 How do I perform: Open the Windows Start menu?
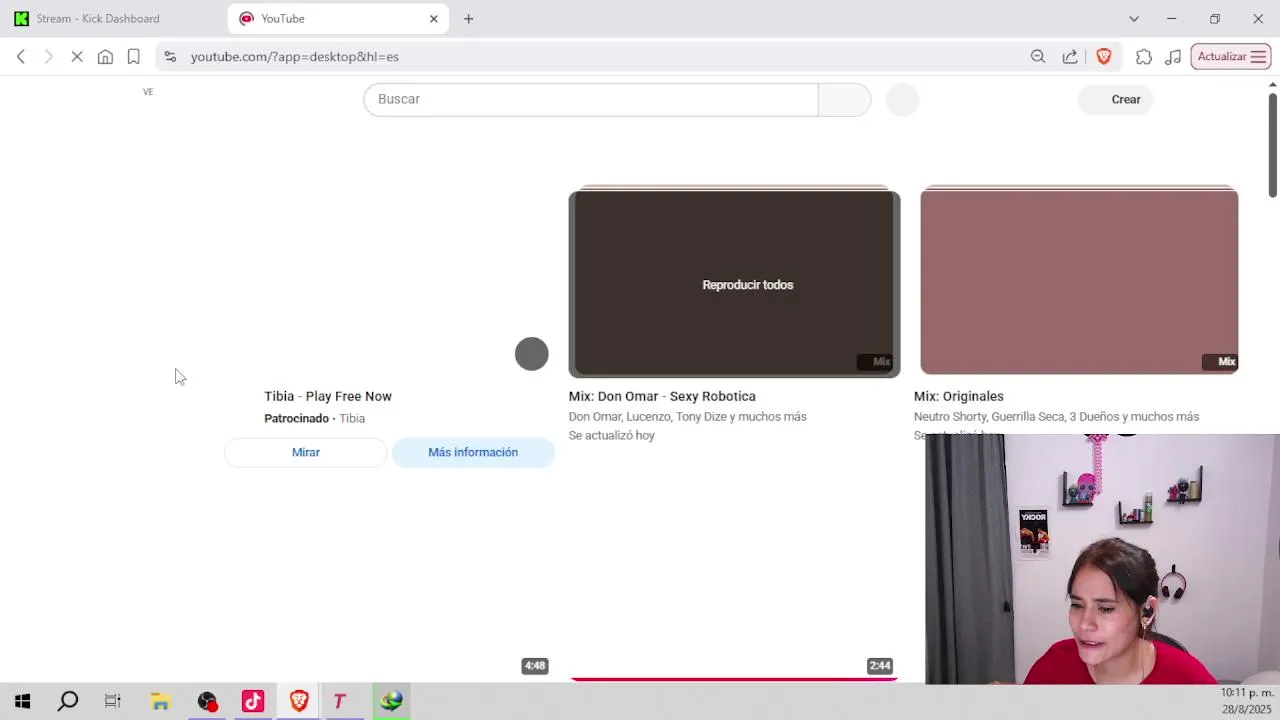(22, 702)
